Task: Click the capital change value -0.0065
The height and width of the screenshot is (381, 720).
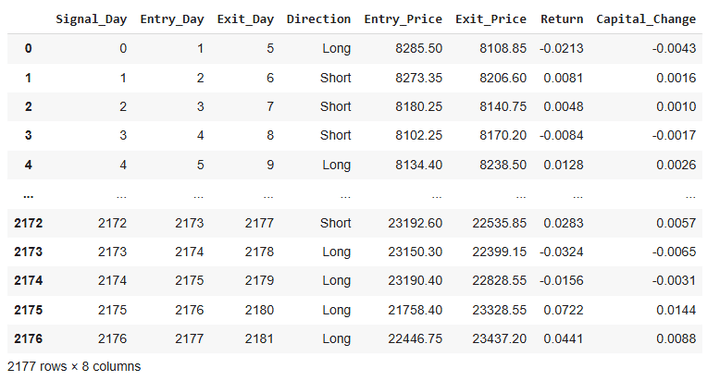Action: tap(674, 252)
